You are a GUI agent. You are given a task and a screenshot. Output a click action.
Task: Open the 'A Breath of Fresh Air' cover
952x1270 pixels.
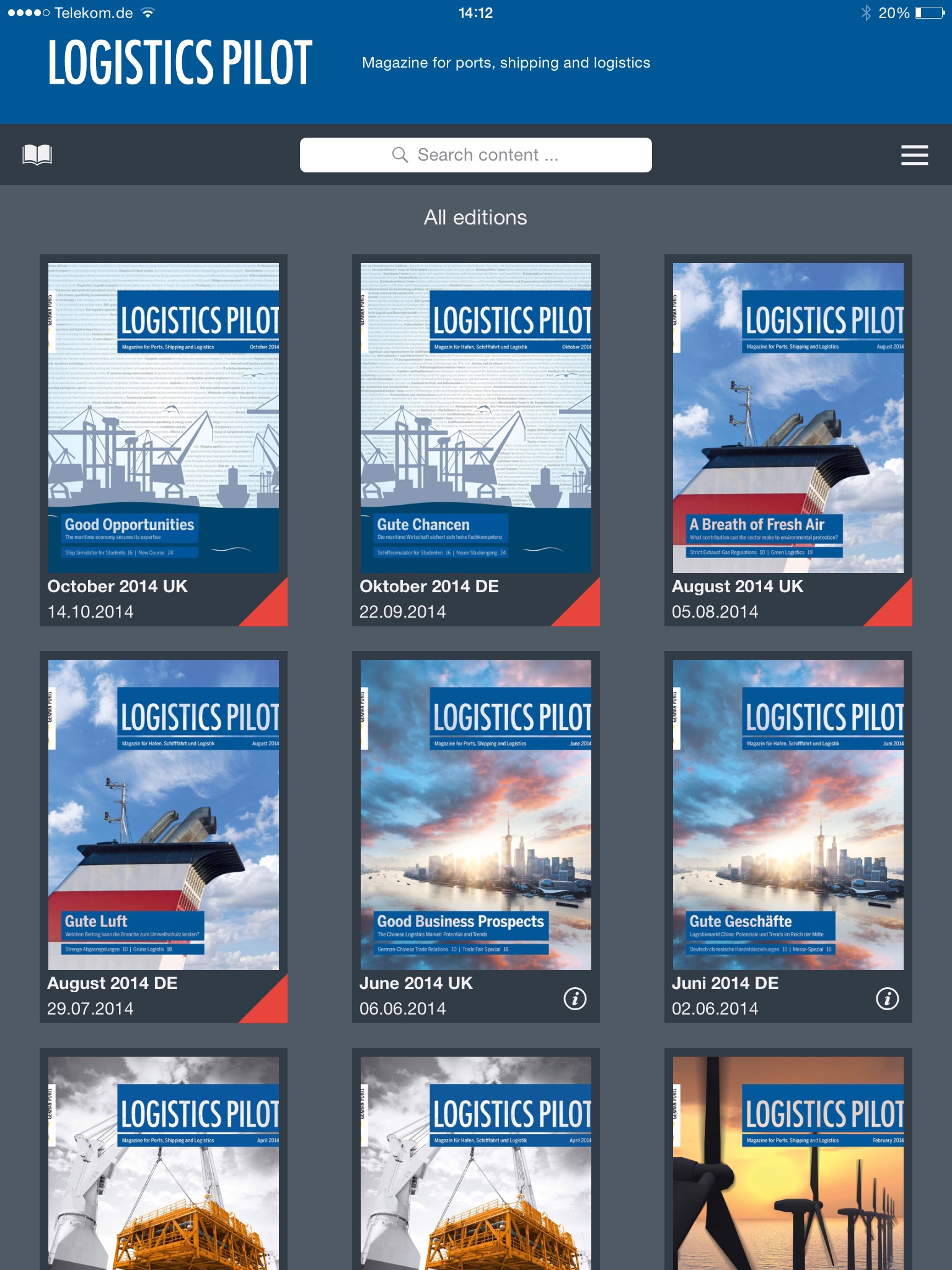(x=788, y=418)
